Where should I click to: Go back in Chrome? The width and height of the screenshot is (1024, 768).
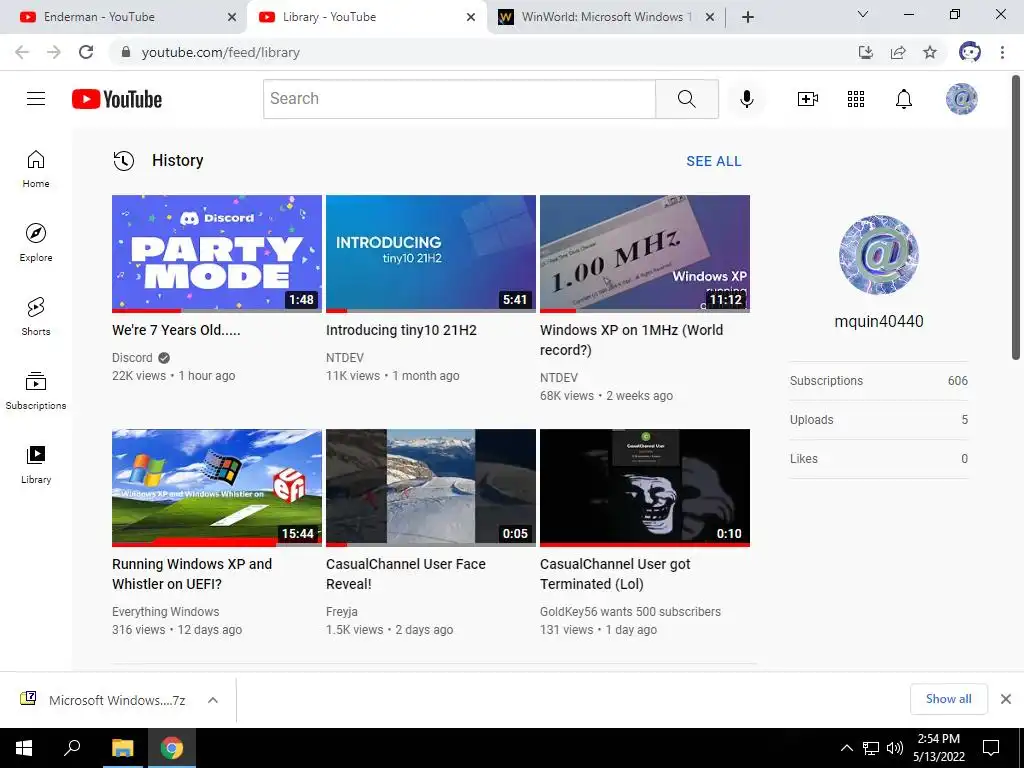tap(22, 52)
